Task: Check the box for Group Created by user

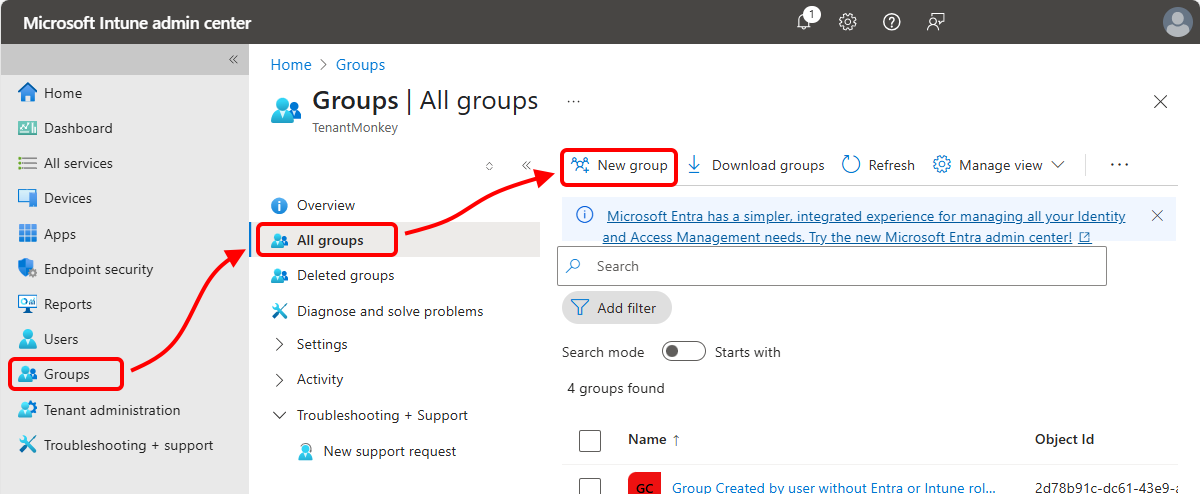Action: (590, 487)
